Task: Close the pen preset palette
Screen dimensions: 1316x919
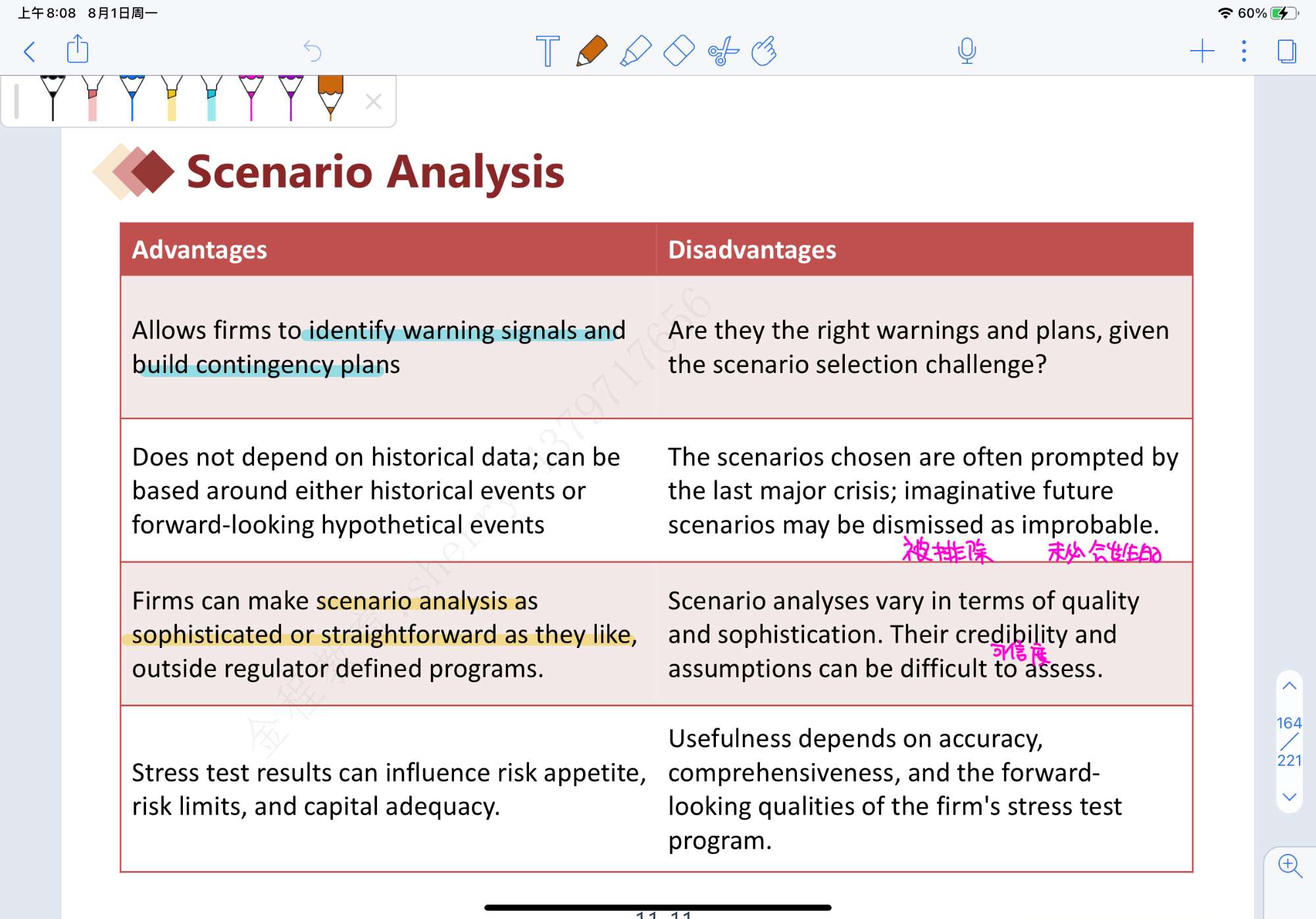Action: pos(373,101)
